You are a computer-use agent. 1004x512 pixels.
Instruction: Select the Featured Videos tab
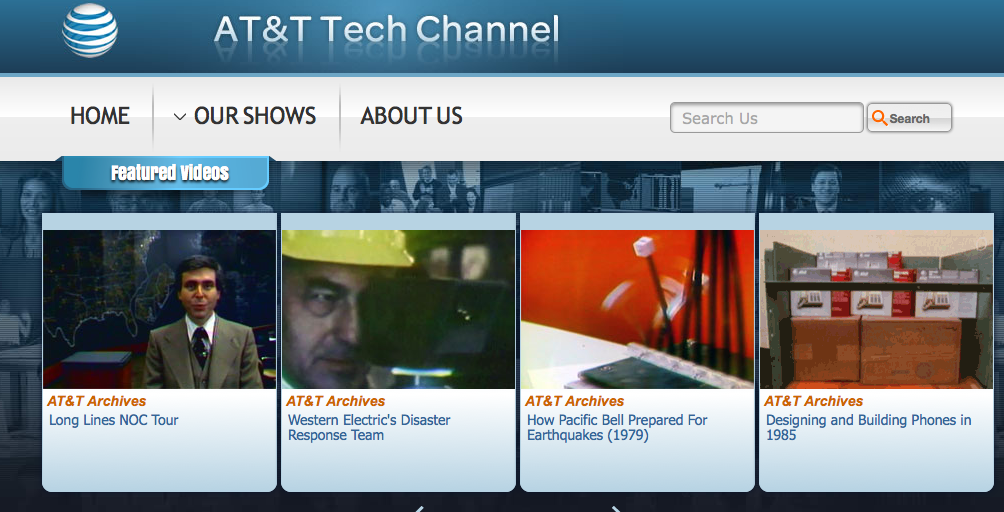[166, 173]
